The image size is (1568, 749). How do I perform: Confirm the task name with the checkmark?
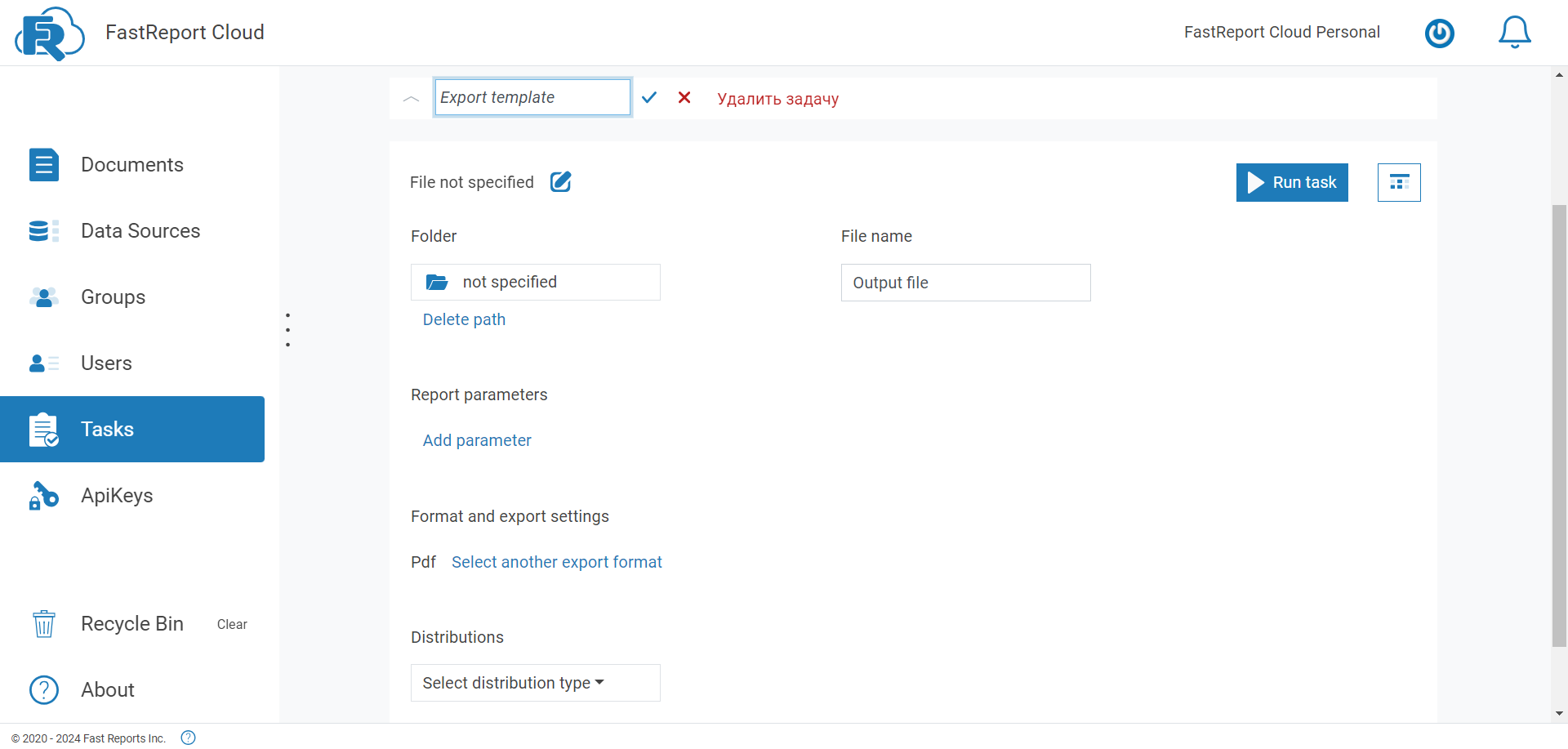649,97
